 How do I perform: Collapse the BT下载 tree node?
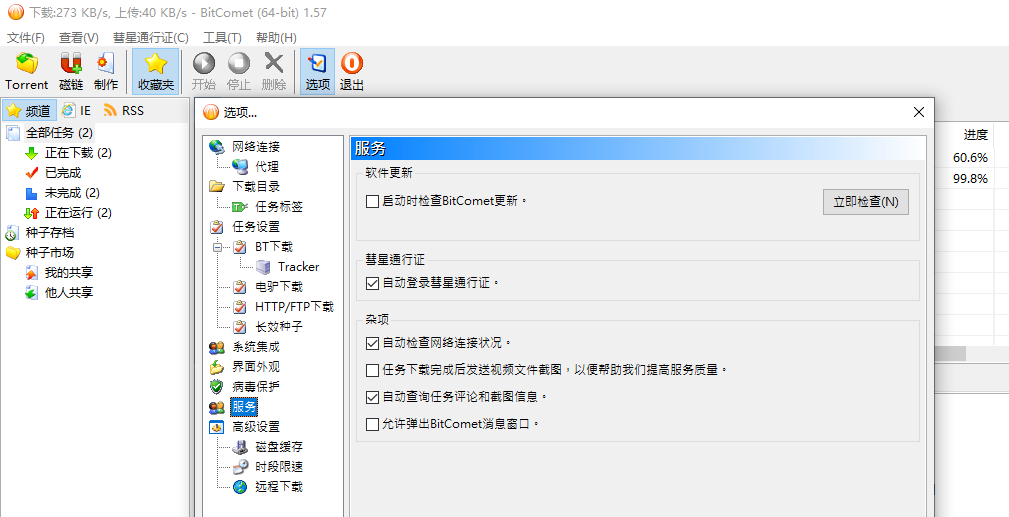pyautogui.click(x=216, y=247)
